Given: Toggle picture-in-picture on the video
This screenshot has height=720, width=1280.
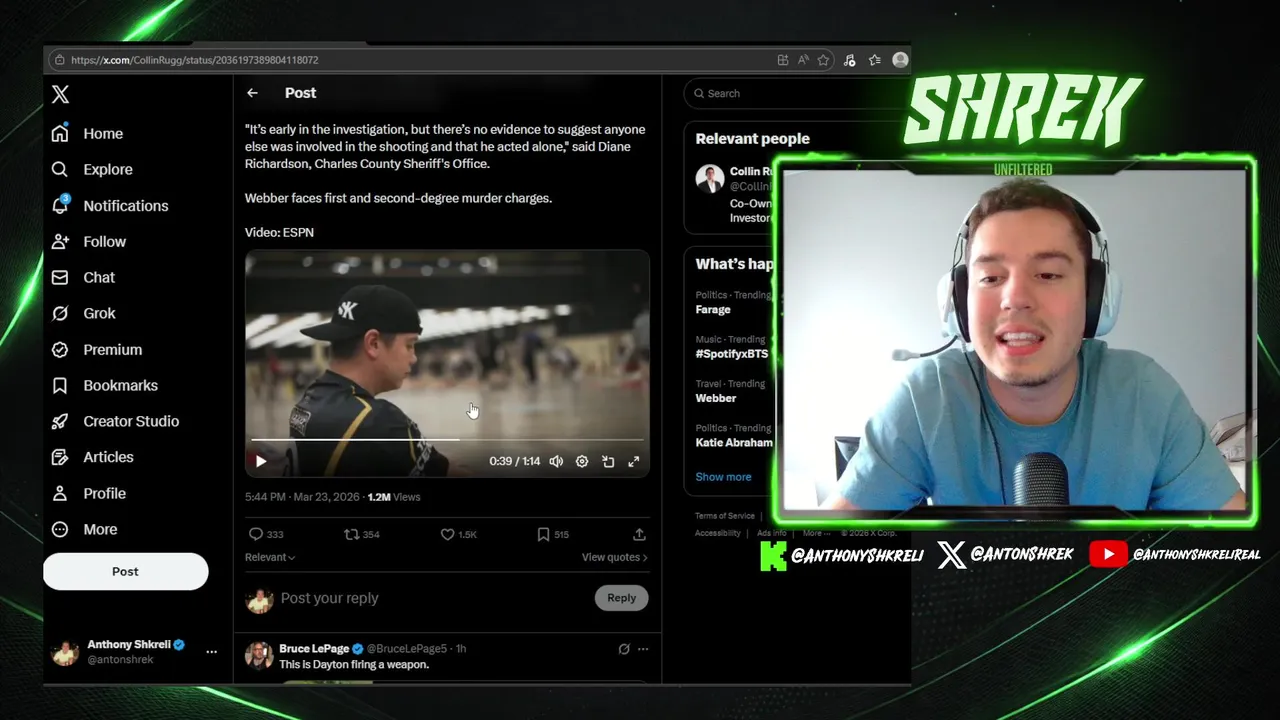Looking at the screenshot, I should (608, 461).
